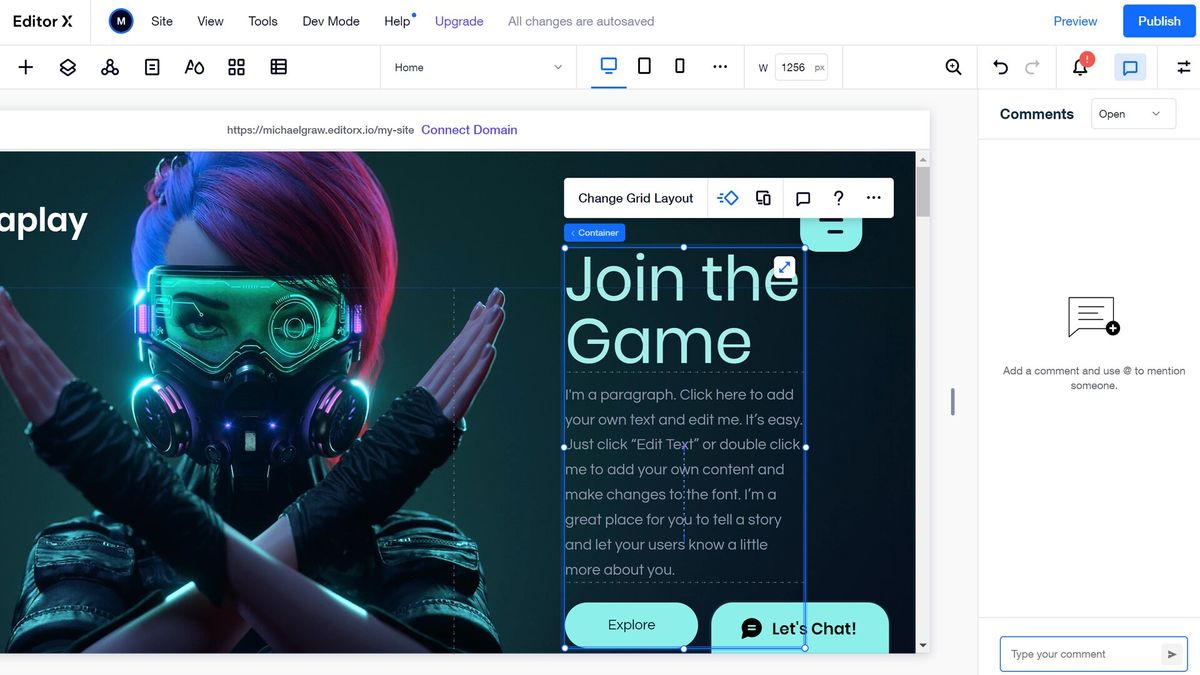Click the zoom magnifier tool
This screenshot has height=675, width=1200.
tap(952, 66)
